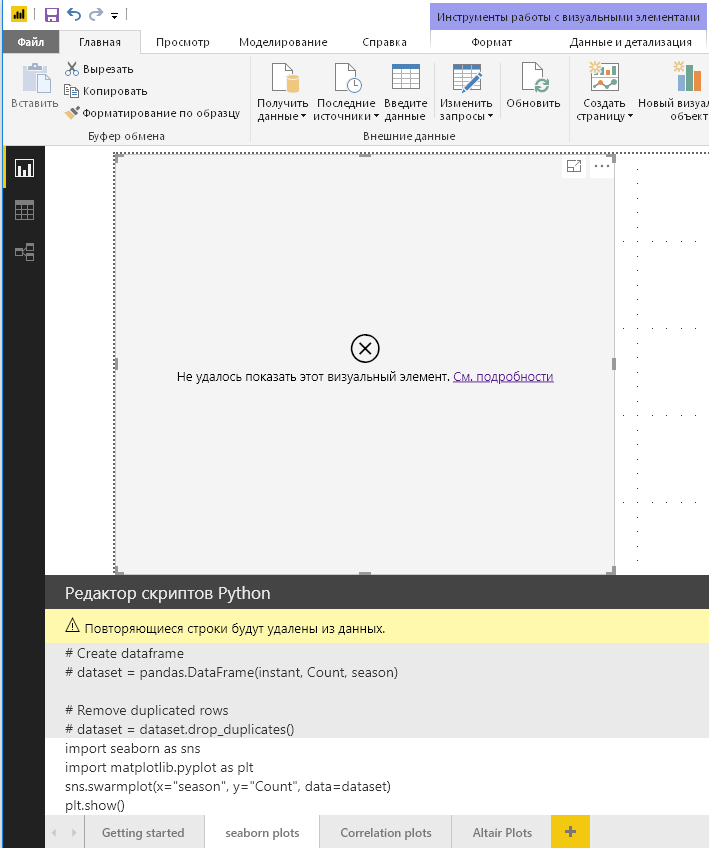Image resolution: width=709 pixels, height=848 pixels.
Task: Open the visual's more options ellipsis
Action: 601,167
